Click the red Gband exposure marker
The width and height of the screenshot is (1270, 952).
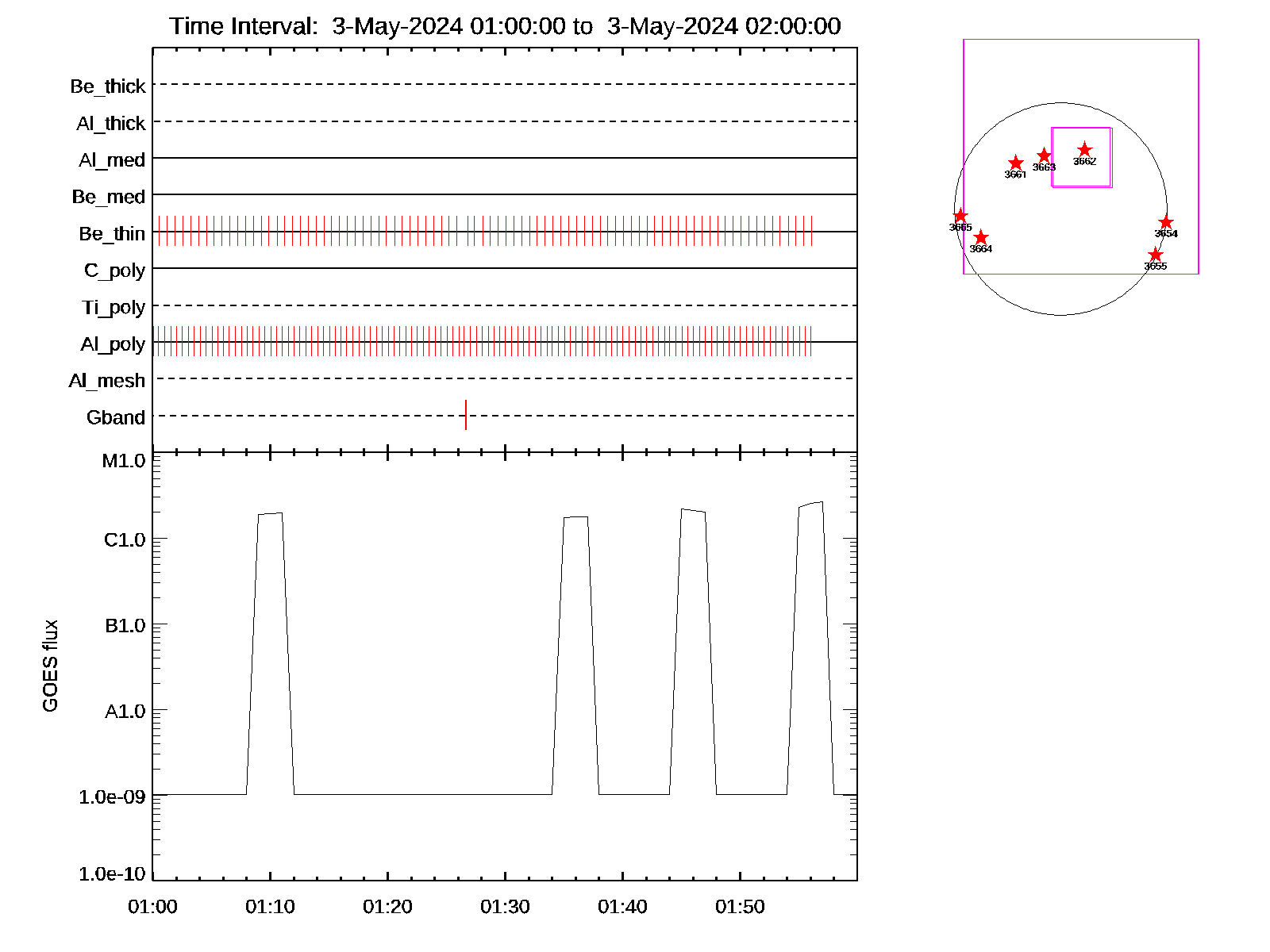click(x=466, y=415)
